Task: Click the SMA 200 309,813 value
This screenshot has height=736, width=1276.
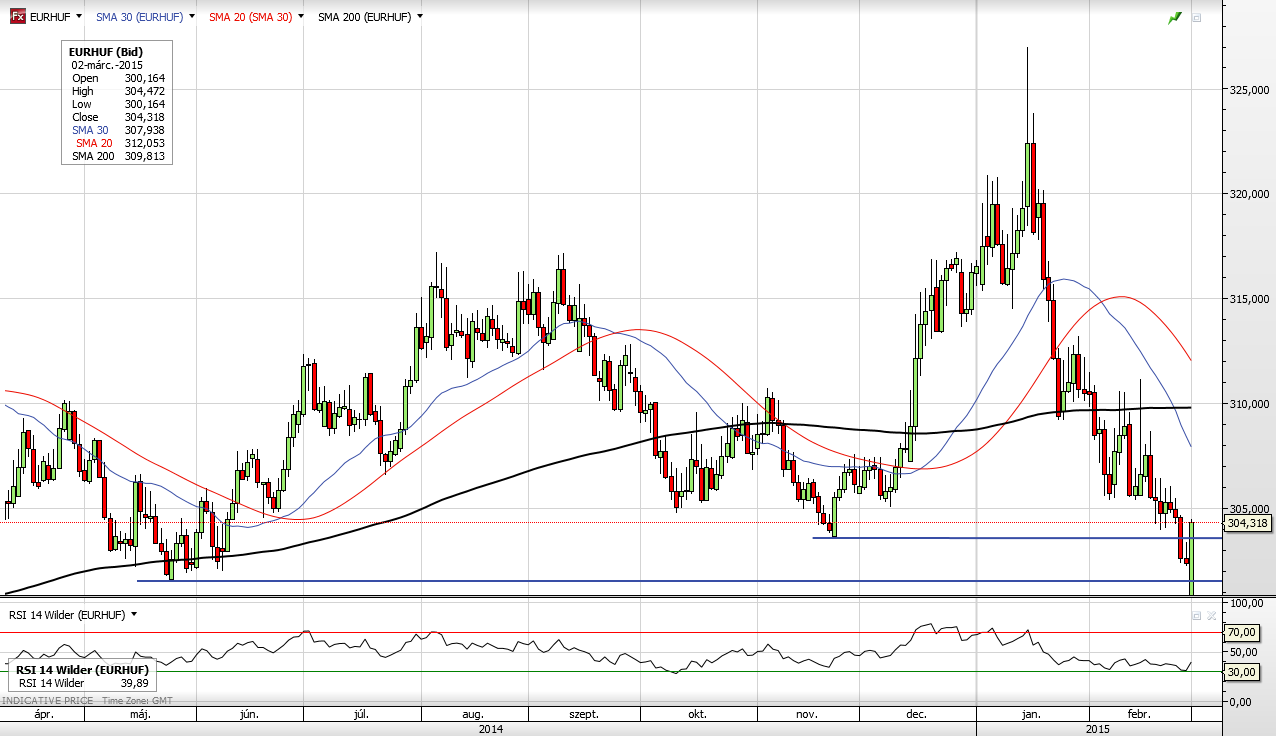Action: point(145,156)
